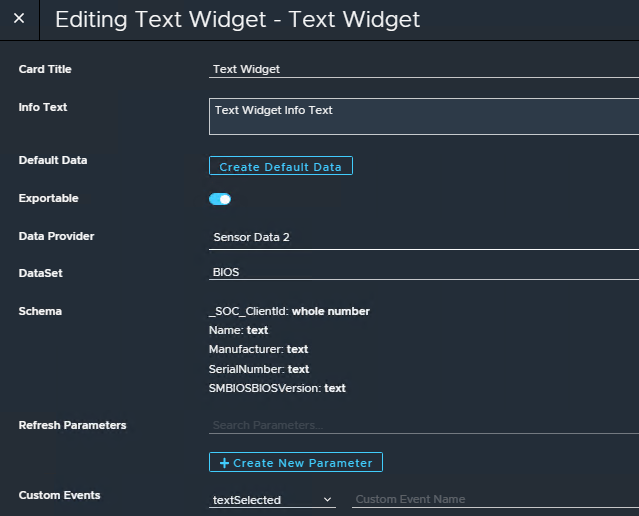This screenshot has width=639, height=516.
Task: Click the Create Default Data button
Action: [x=281, y=166]
